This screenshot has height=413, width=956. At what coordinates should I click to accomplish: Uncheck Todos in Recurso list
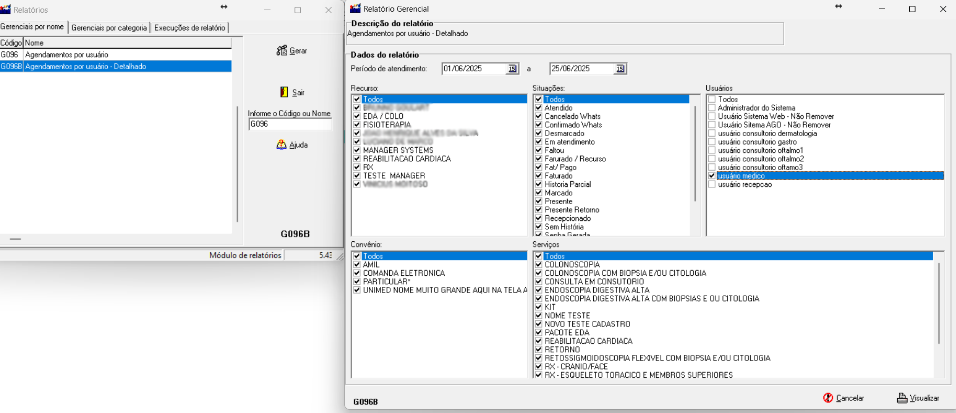coord(357,98)
